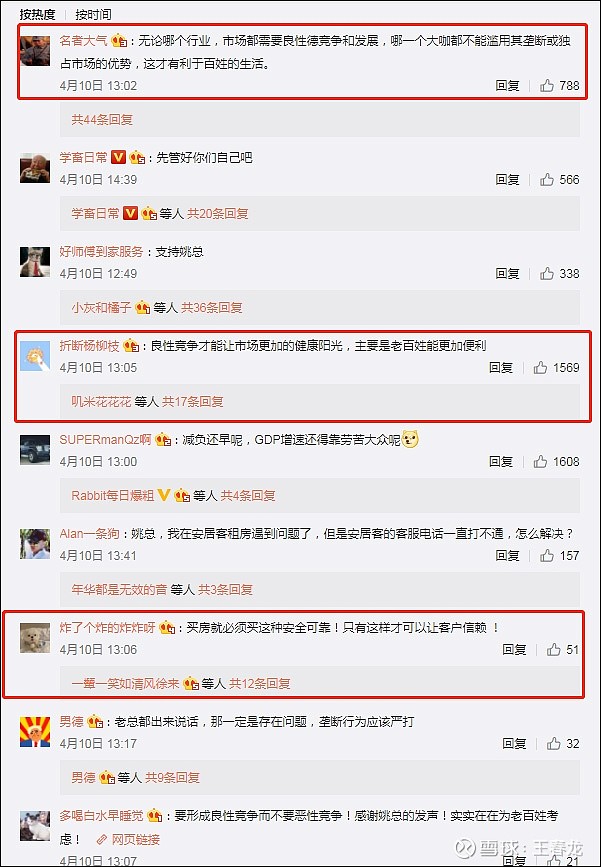
Task: Open the 网页链接 link in last comment
Action: 128,839
